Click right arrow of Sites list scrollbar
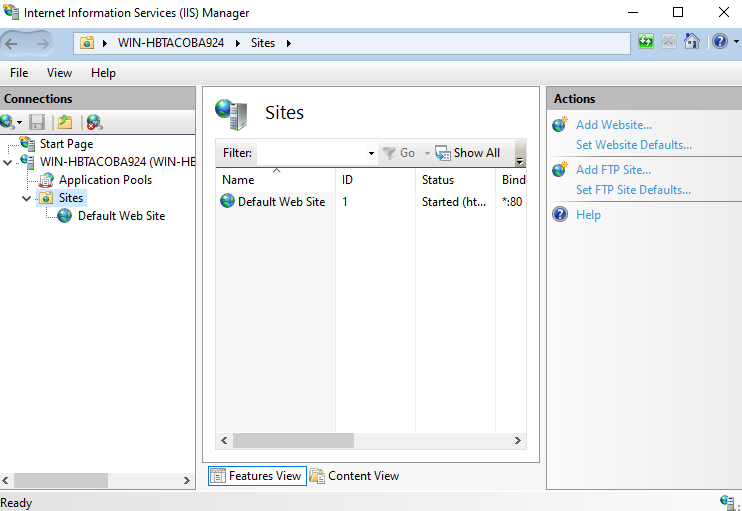The height and width of the screenshot is (511, 742). click(x=518, y=441)
